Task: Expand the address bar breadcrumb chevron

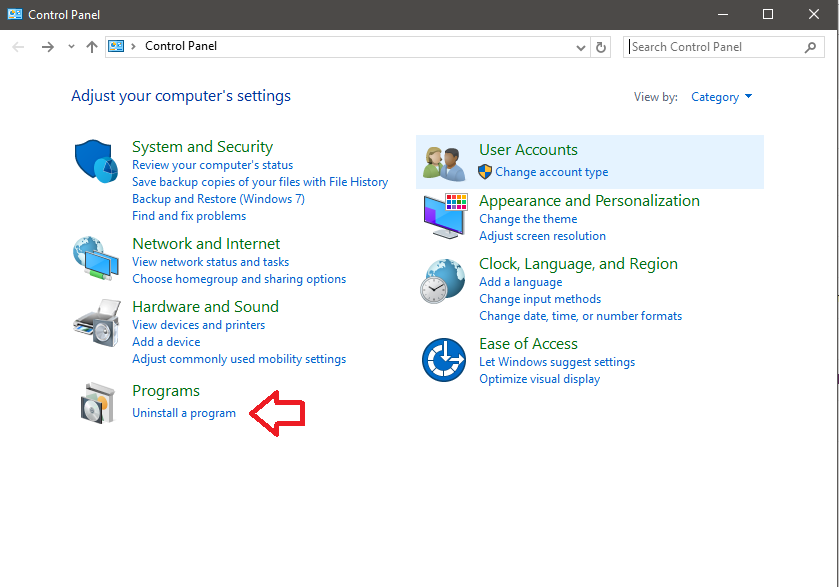Action: 133,47
